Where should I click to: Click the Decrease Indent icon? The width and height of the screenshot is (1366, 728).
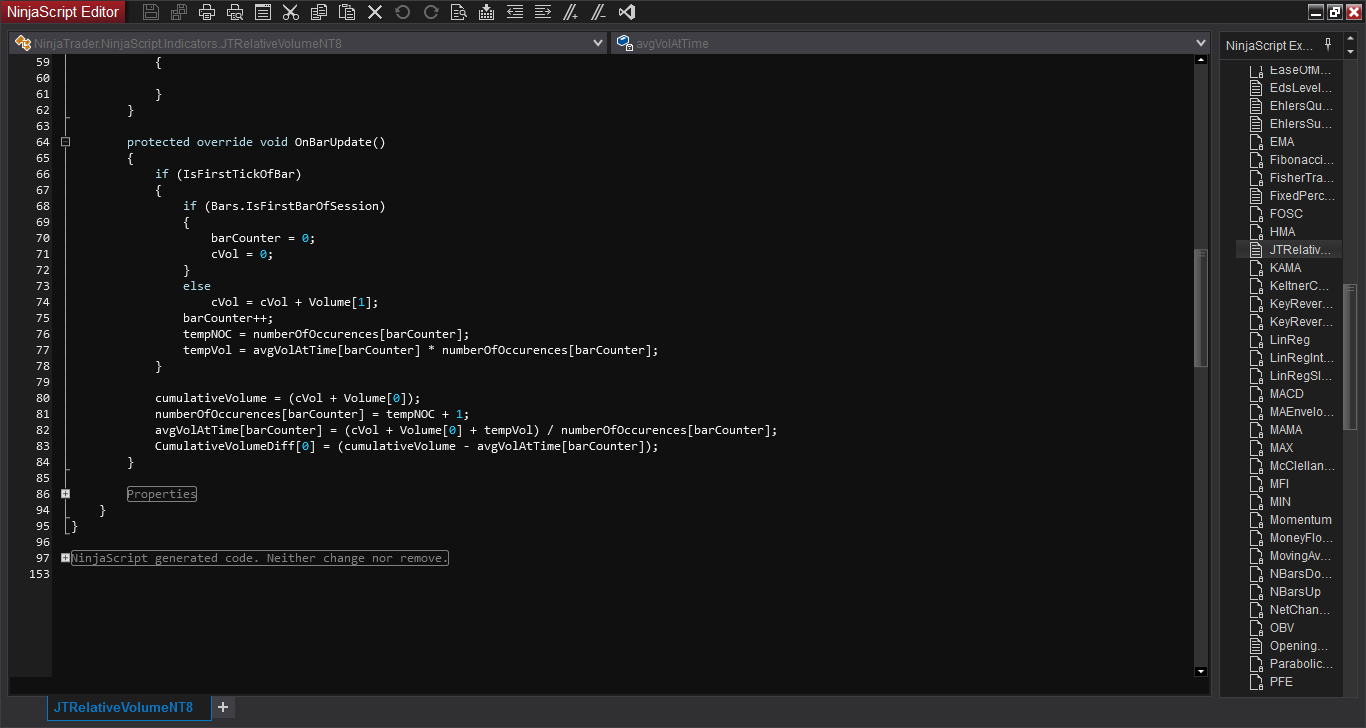coord(515,12)
